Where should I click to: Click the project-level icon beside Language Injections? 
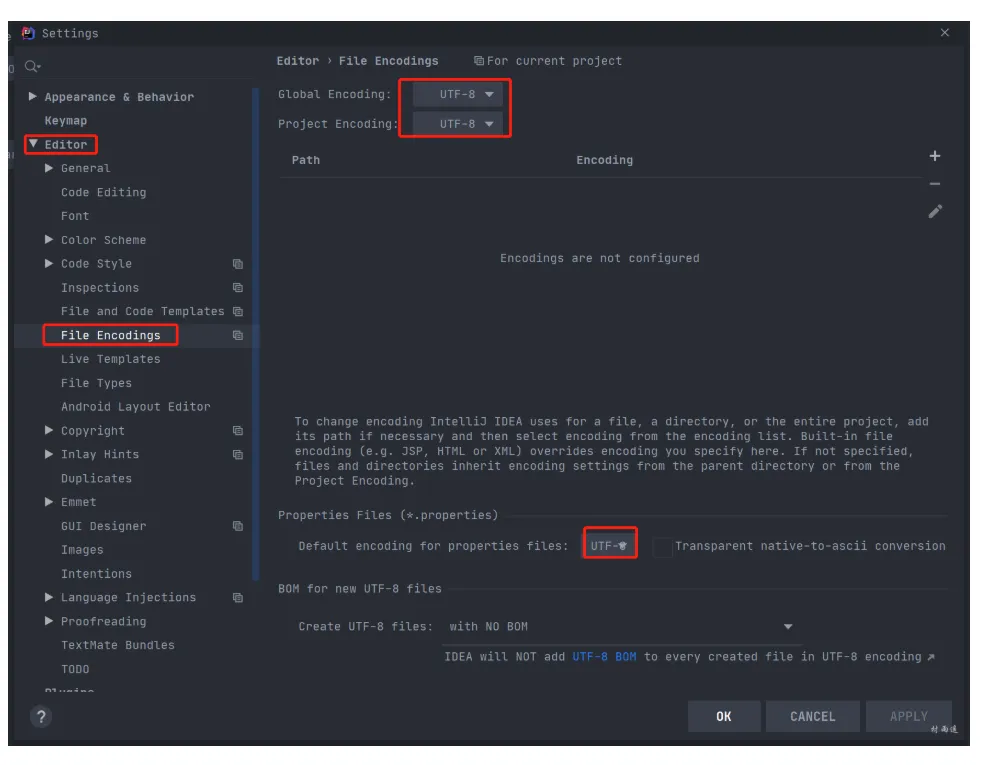point(237,598)
